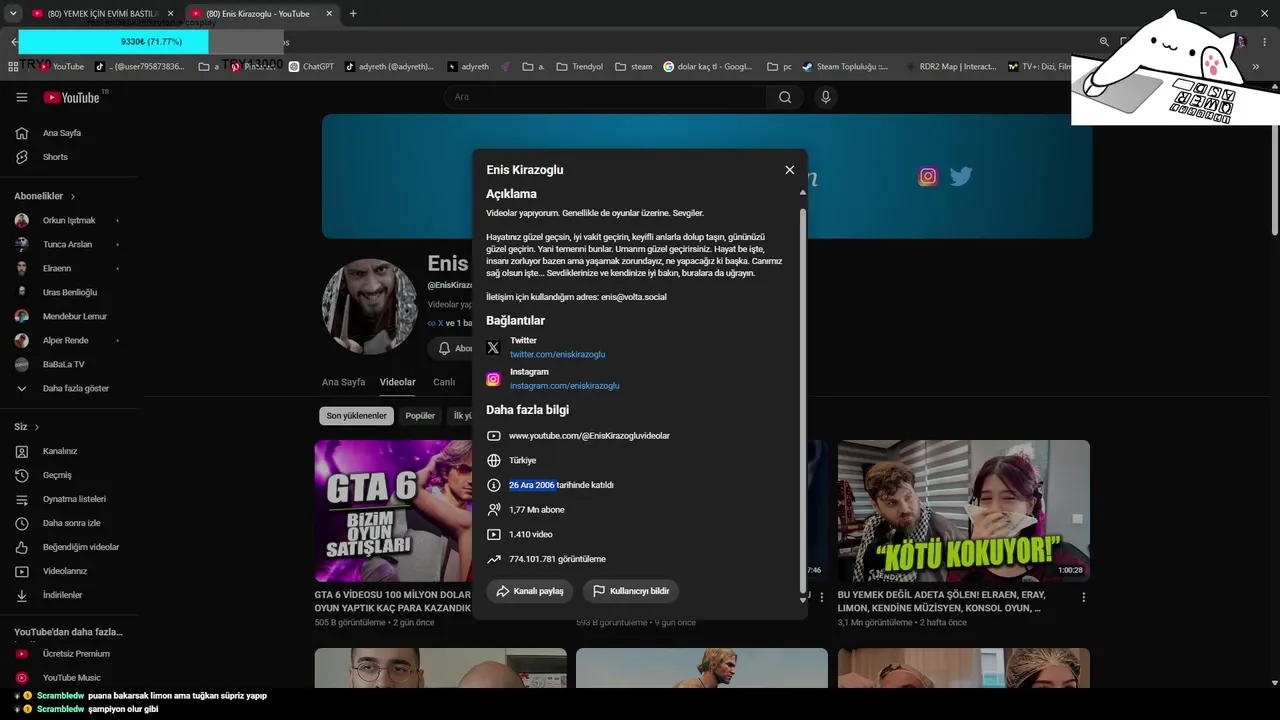Open İndirilenler downloads

[62, 595]
